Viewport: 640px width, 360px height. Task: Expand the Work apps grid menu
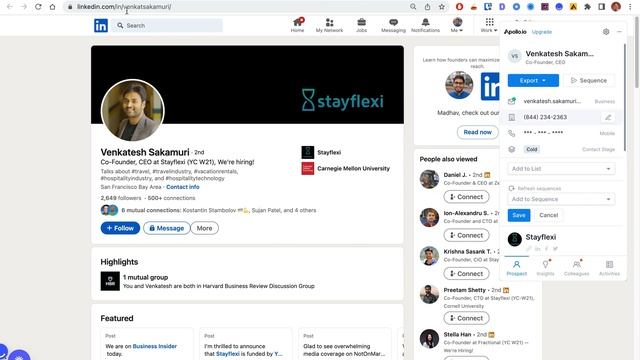click(x=489, y=25)
